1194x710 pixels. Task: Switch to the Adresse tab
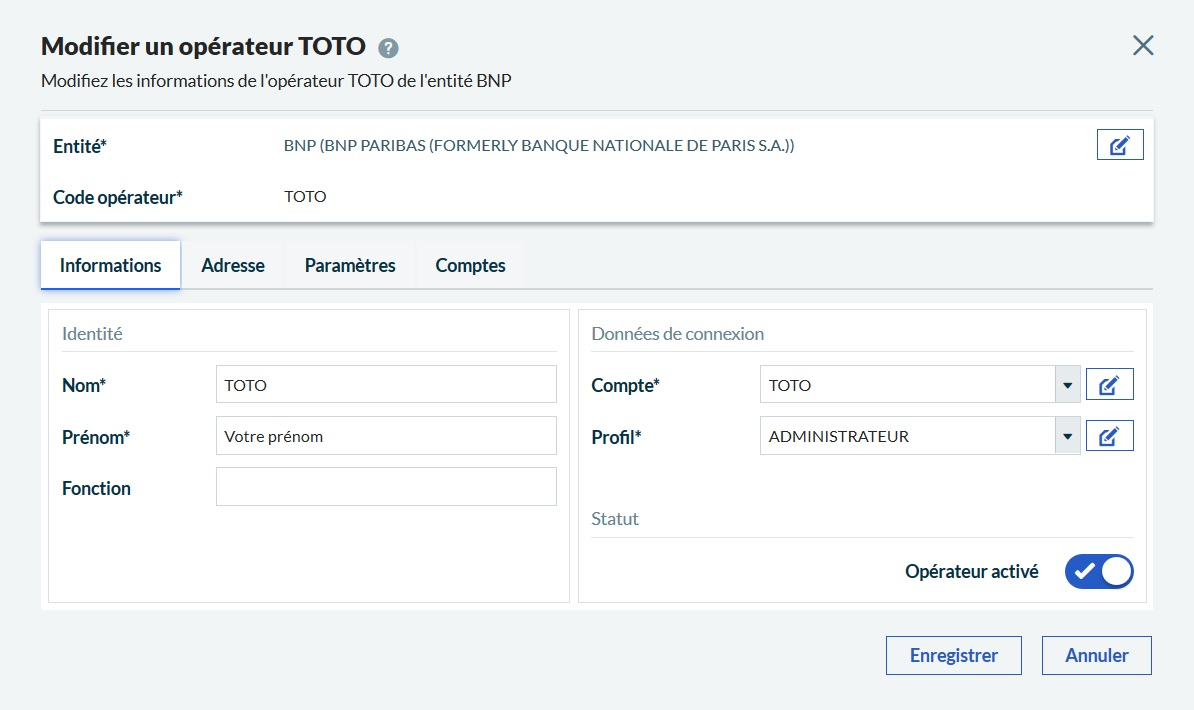[233, 265]
